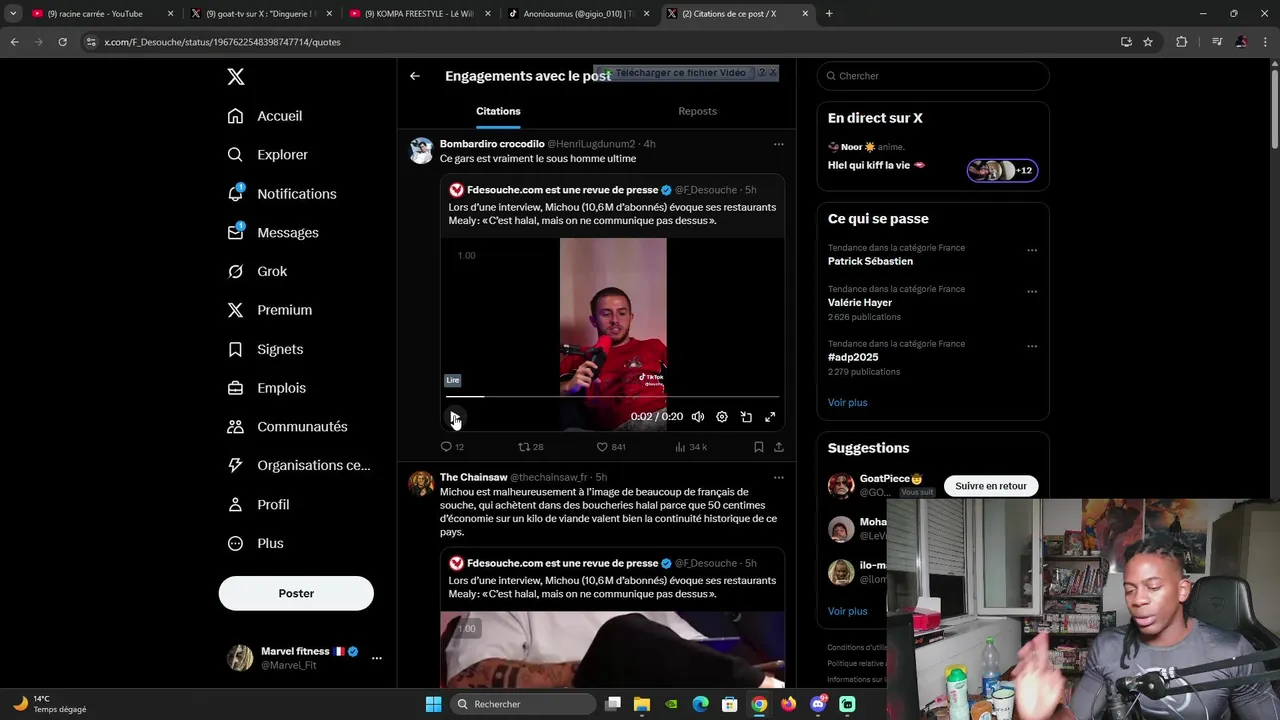
Task: Click Voir plus under trends
Action: point(847,402)
